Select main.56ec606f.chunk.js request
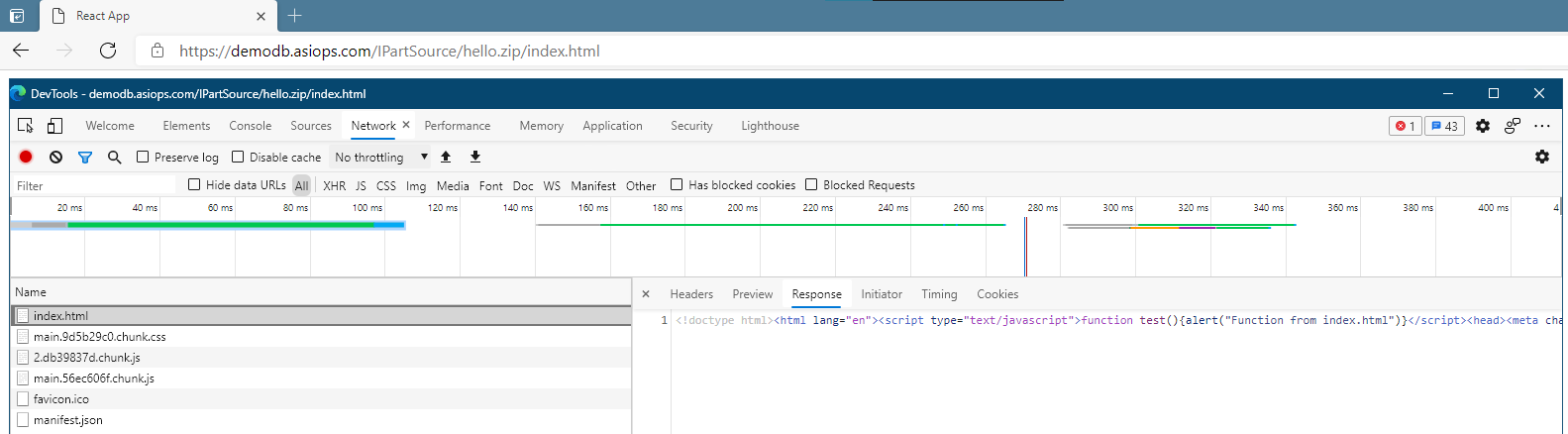 (x=321, y=379)
